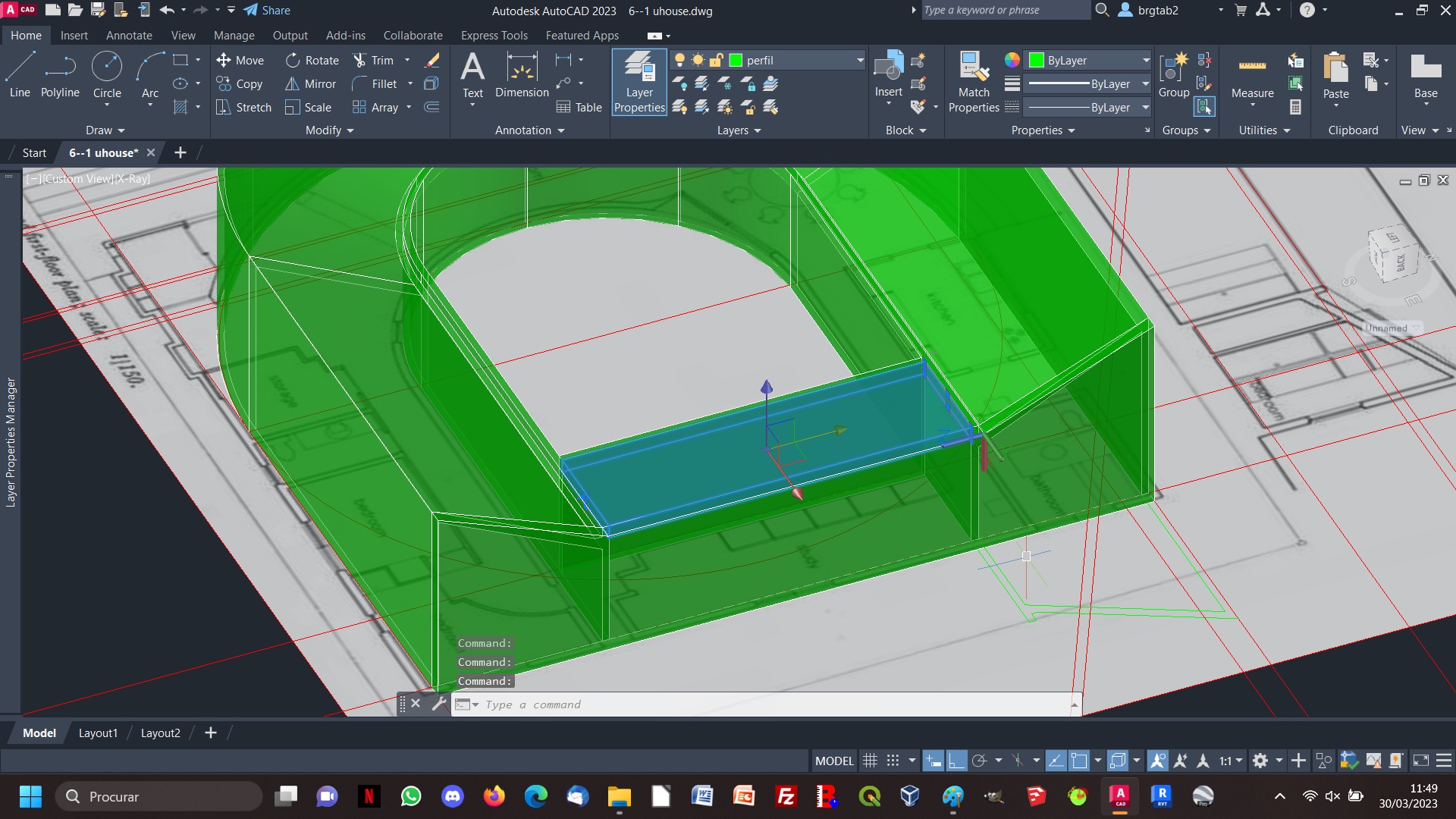Open Layer Properties manager
Viewport: 1456px width, 819px height.
point(639,82)
